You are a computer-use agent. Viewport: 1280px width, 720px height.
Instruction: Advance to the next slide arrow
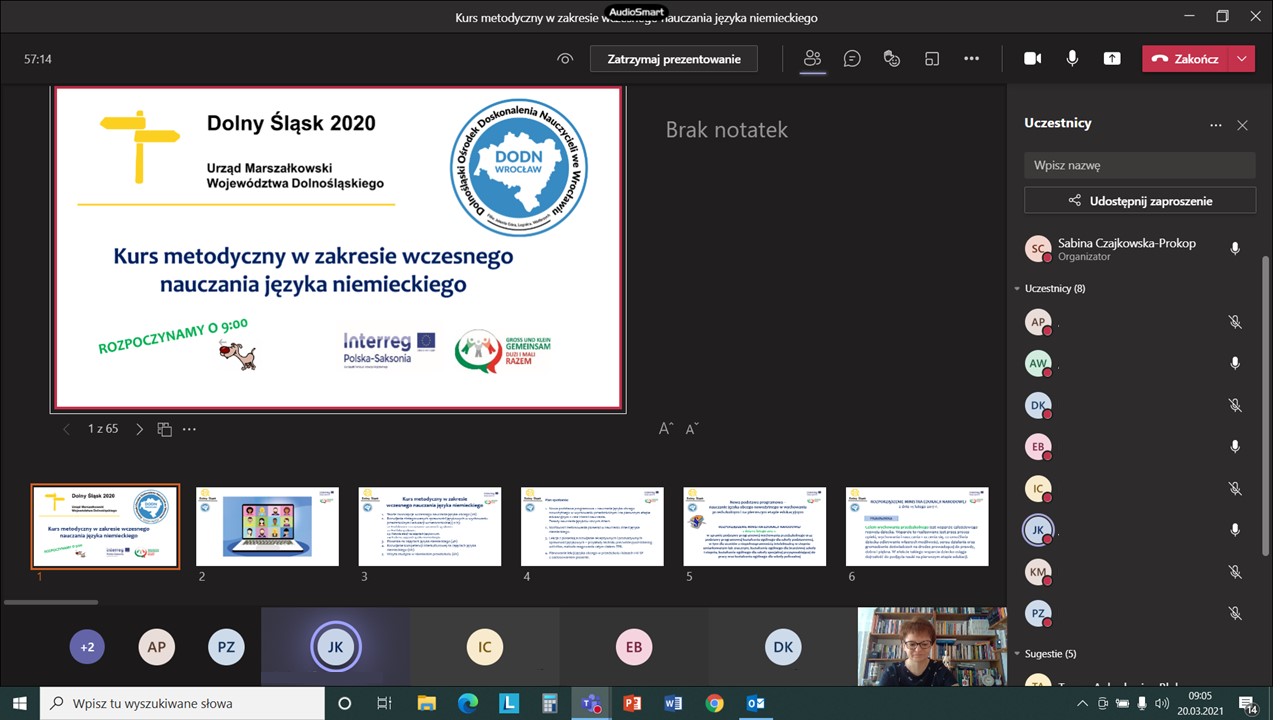pyautogui.click(x=139, y=429)
